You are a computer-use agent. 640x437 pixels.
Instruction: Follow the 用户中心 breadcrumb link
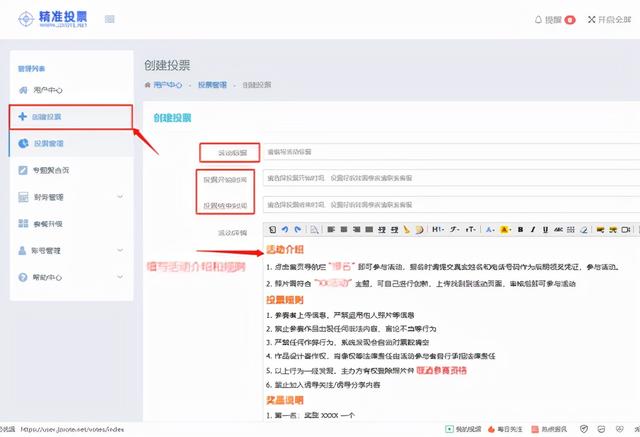[x=168, y=85]
